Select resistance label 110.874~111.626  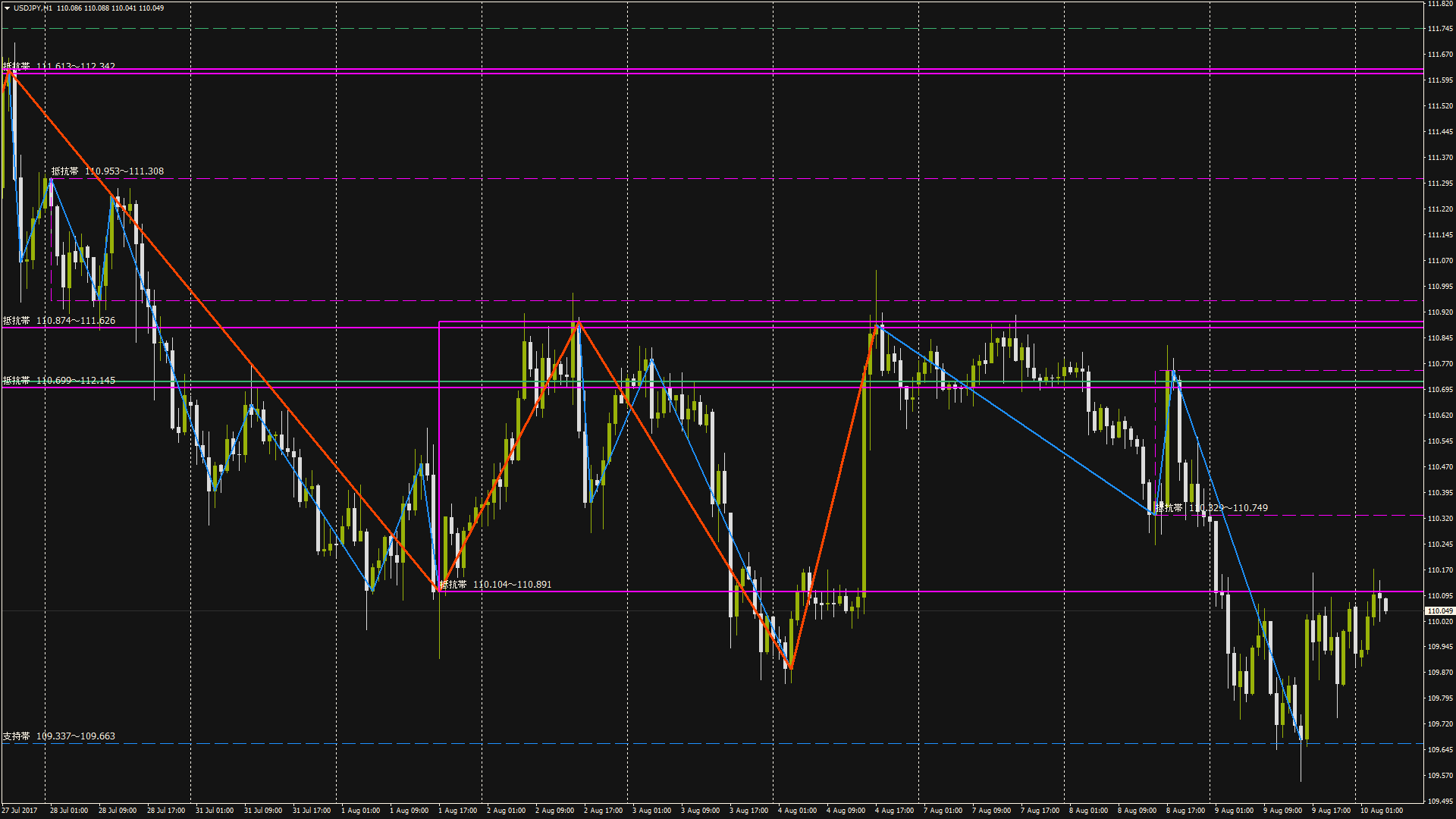[59, 321]
